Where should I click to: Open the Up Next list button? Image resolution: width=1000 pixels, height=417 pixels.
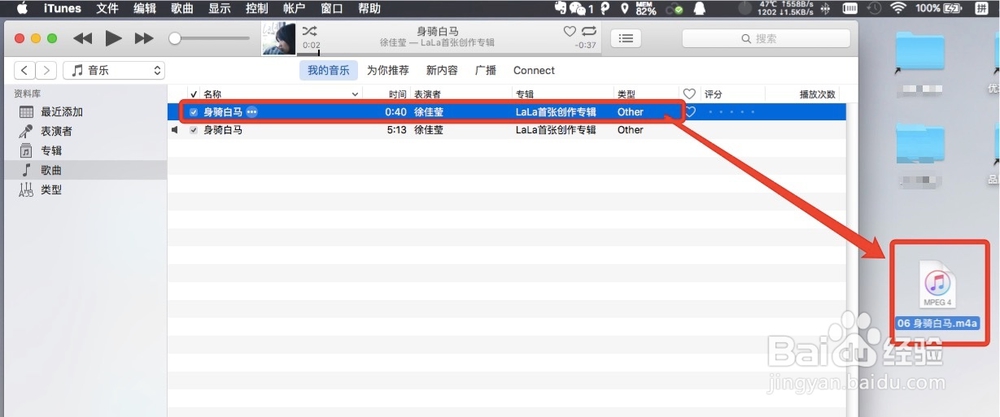[626, 38]
